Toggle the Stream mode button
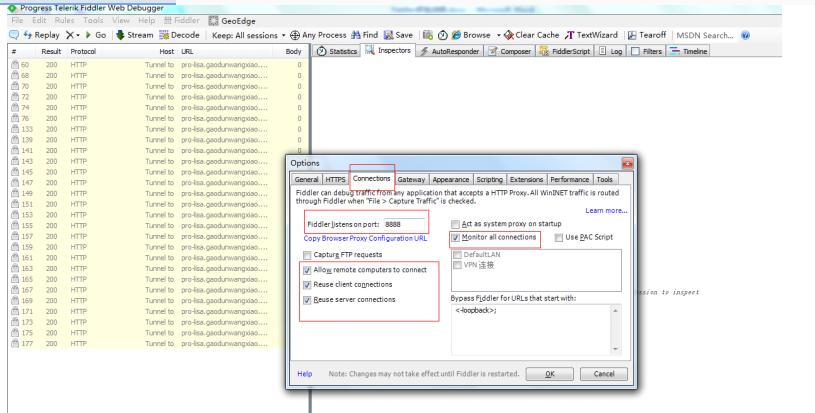The height and width of the screenshot is (413, 815). pyautogui.click(x=135, y=35)
